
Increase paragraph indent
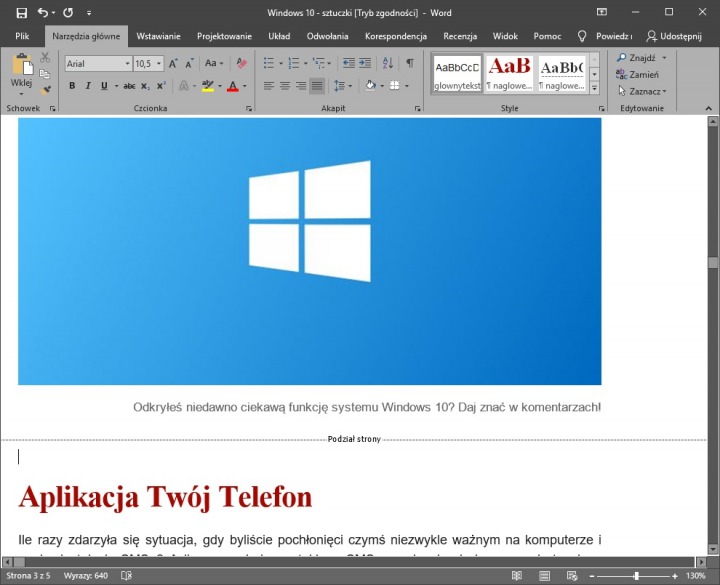pyautogui.click(x=365, y=63)
